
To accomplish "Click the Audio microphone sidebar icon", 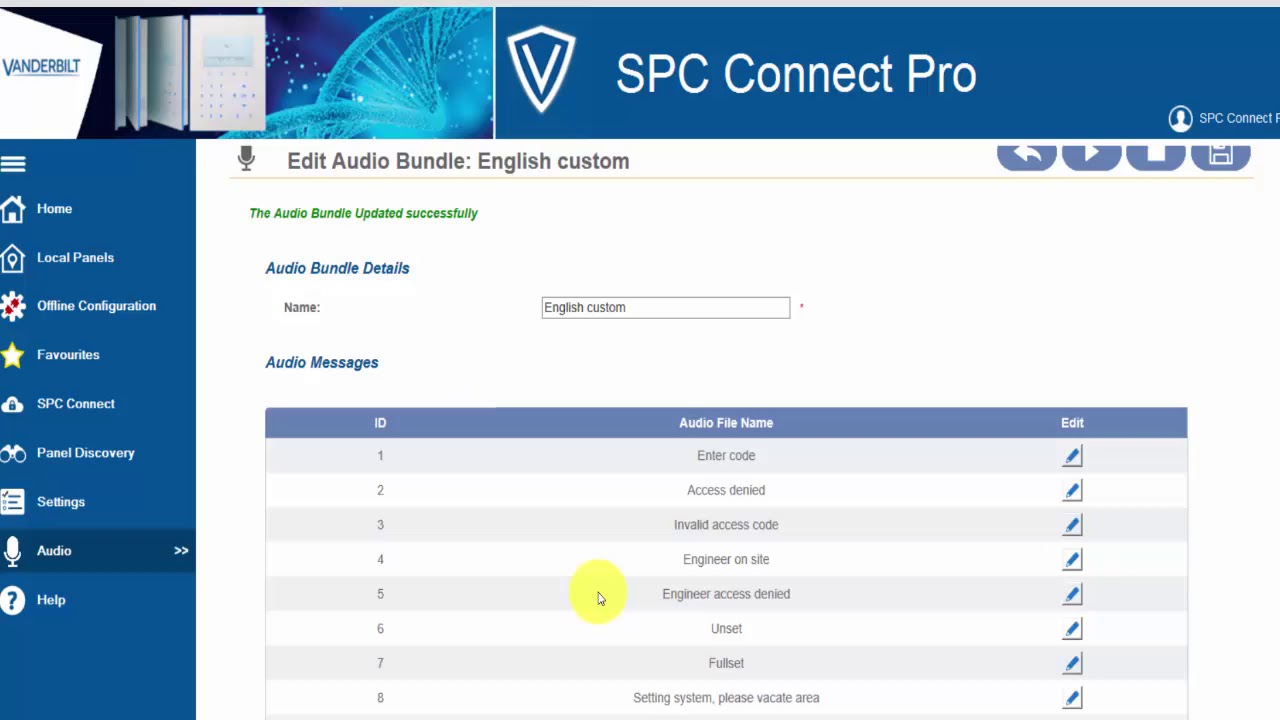I will click(12, 551).
